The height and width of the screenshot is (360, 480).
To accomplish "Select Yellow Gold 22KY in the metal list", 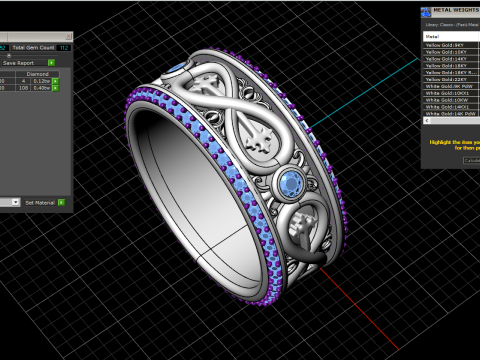I will coord(451,79).
